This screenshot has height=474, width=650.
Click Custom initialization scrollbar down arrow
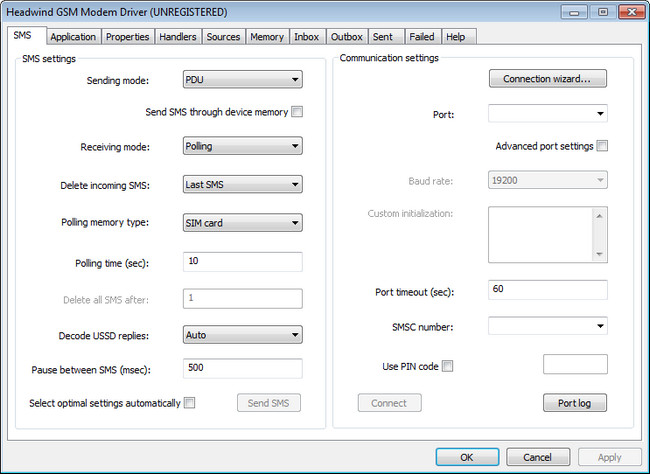[x=599, y=254]
